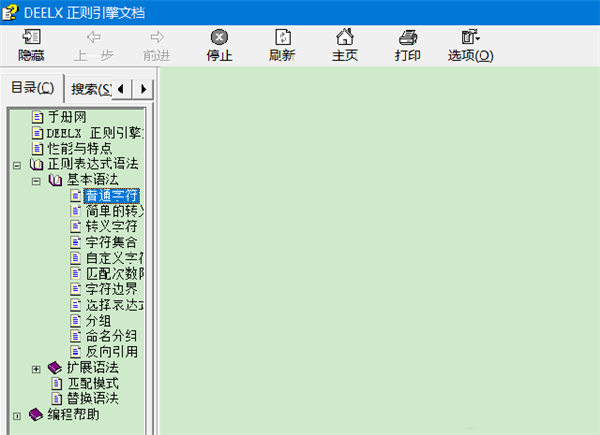Screen dimensions: 600x435
Task: Select the 正则表达式语法 open book icon
Action: (37, 165)
